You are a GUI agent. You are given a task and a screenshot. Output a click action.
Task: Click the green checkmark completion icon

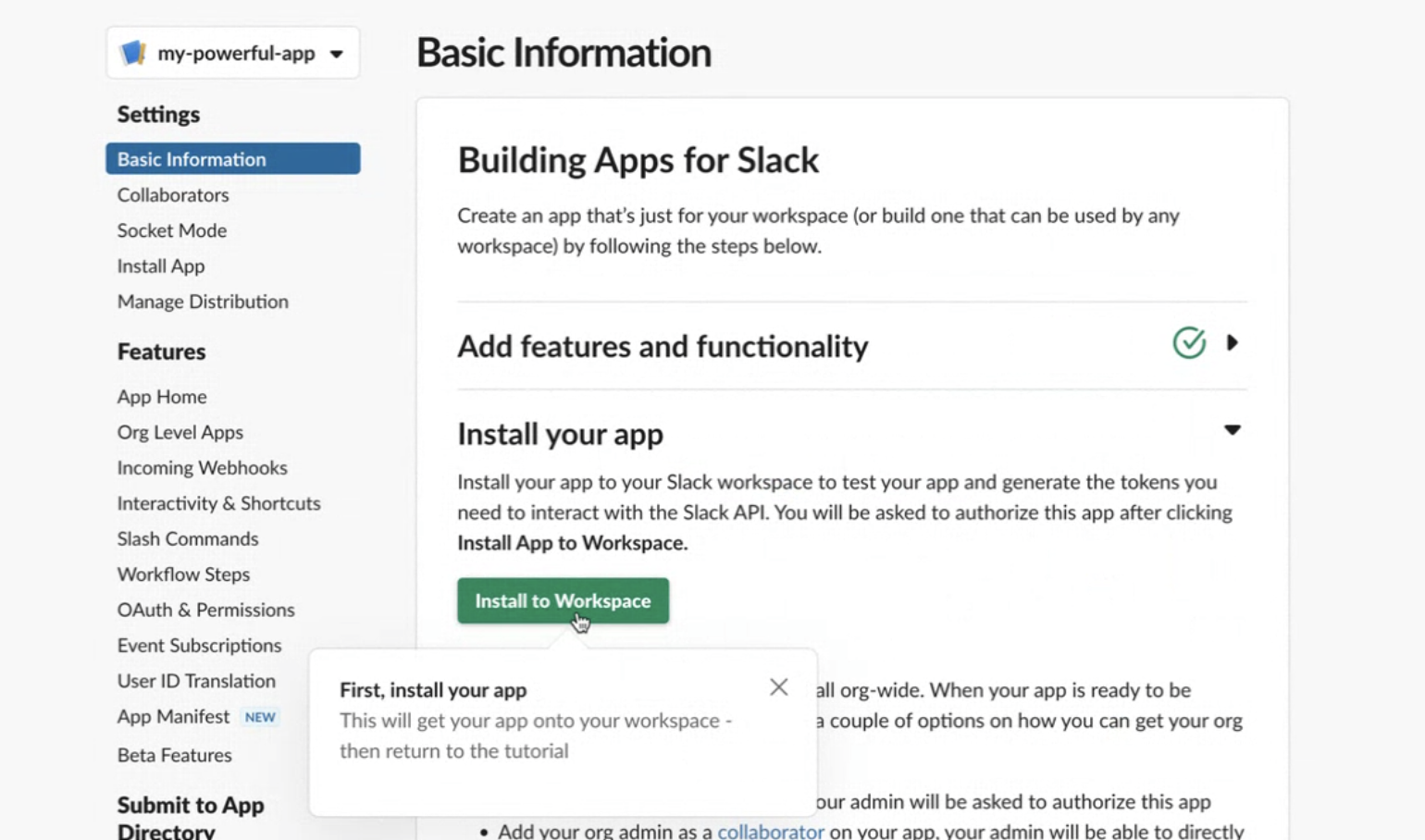click(x=1189, y=343)
